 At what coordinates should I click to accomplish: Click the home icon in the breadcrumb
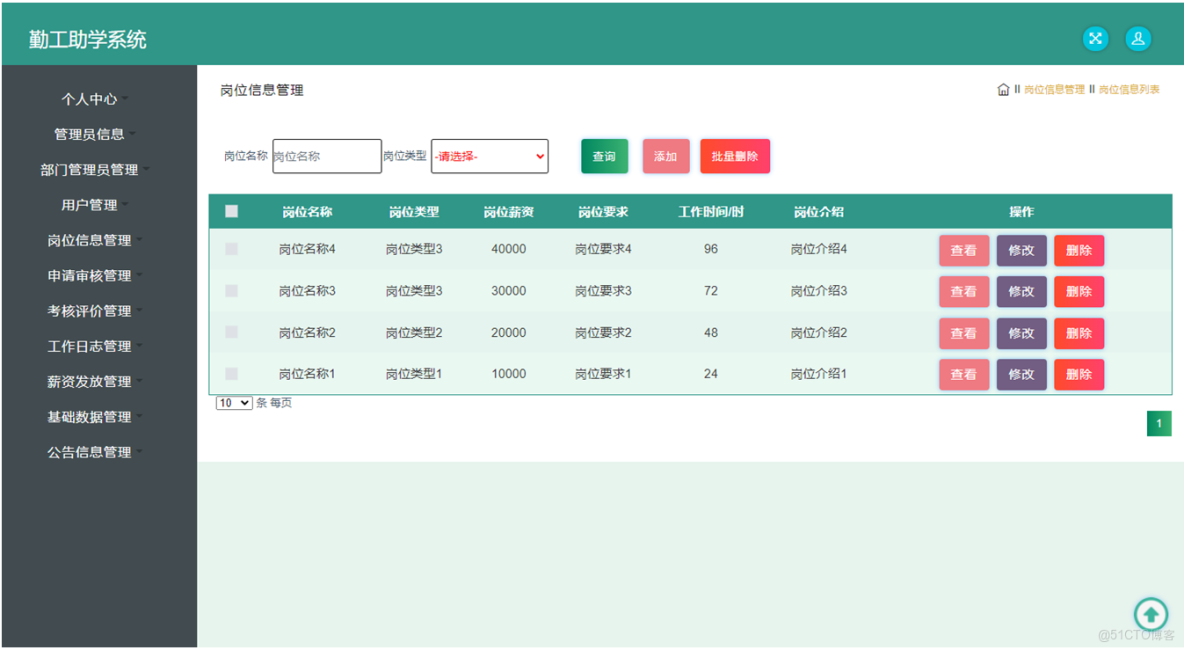pyautogui.click(x=1003, y=89)
